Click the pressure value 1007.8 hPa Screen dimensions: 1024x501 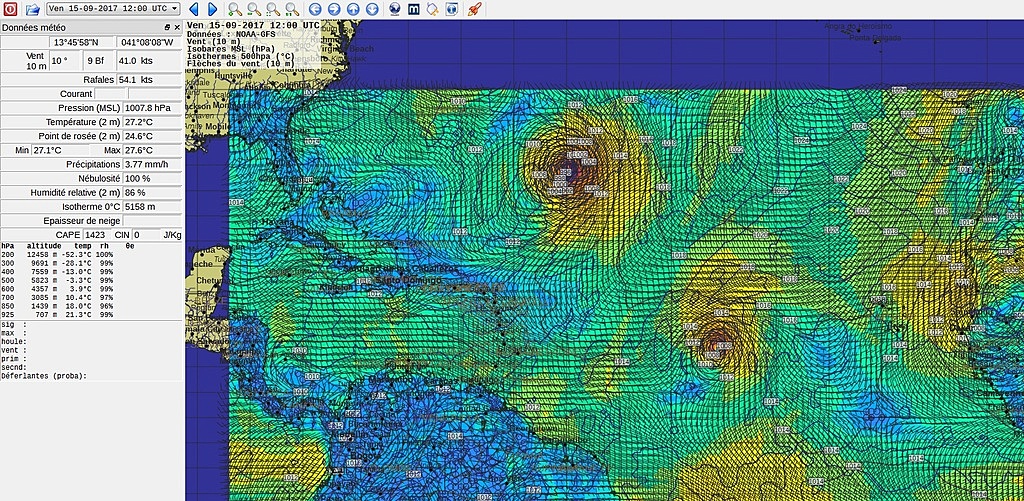[152, 108]
